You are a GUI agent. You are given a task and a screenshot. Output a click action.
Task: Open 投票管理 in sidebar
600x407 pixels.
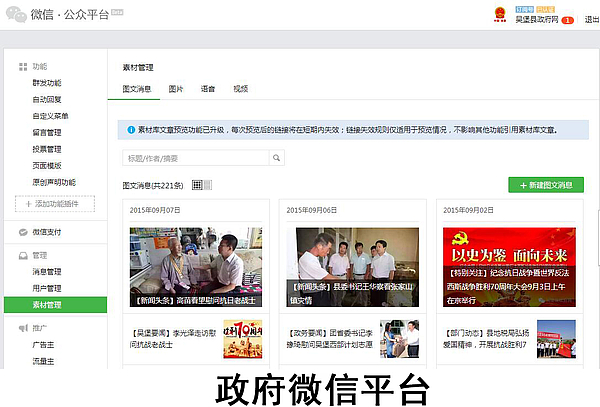coord(47,149)
